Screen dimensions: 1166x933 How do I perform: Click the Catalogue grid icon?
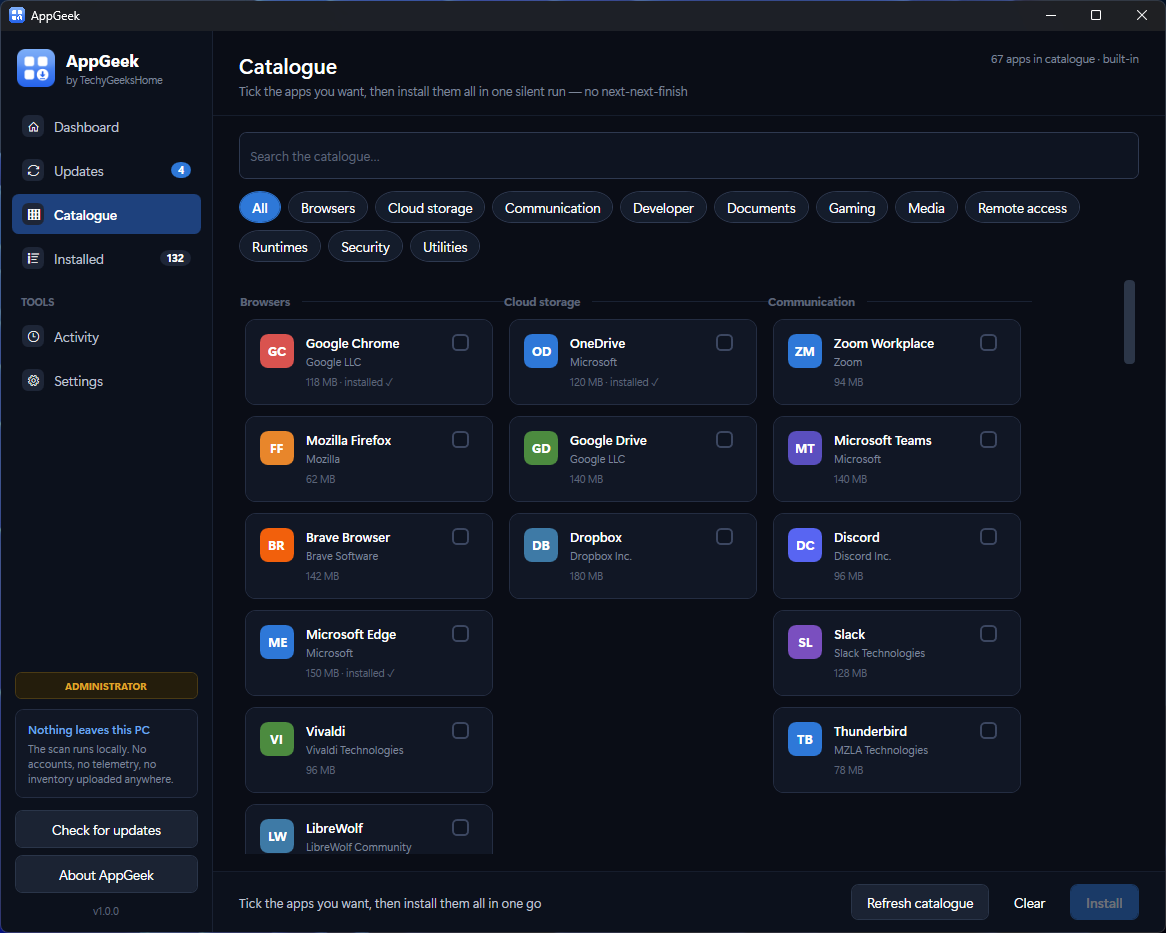pos(33,215)
